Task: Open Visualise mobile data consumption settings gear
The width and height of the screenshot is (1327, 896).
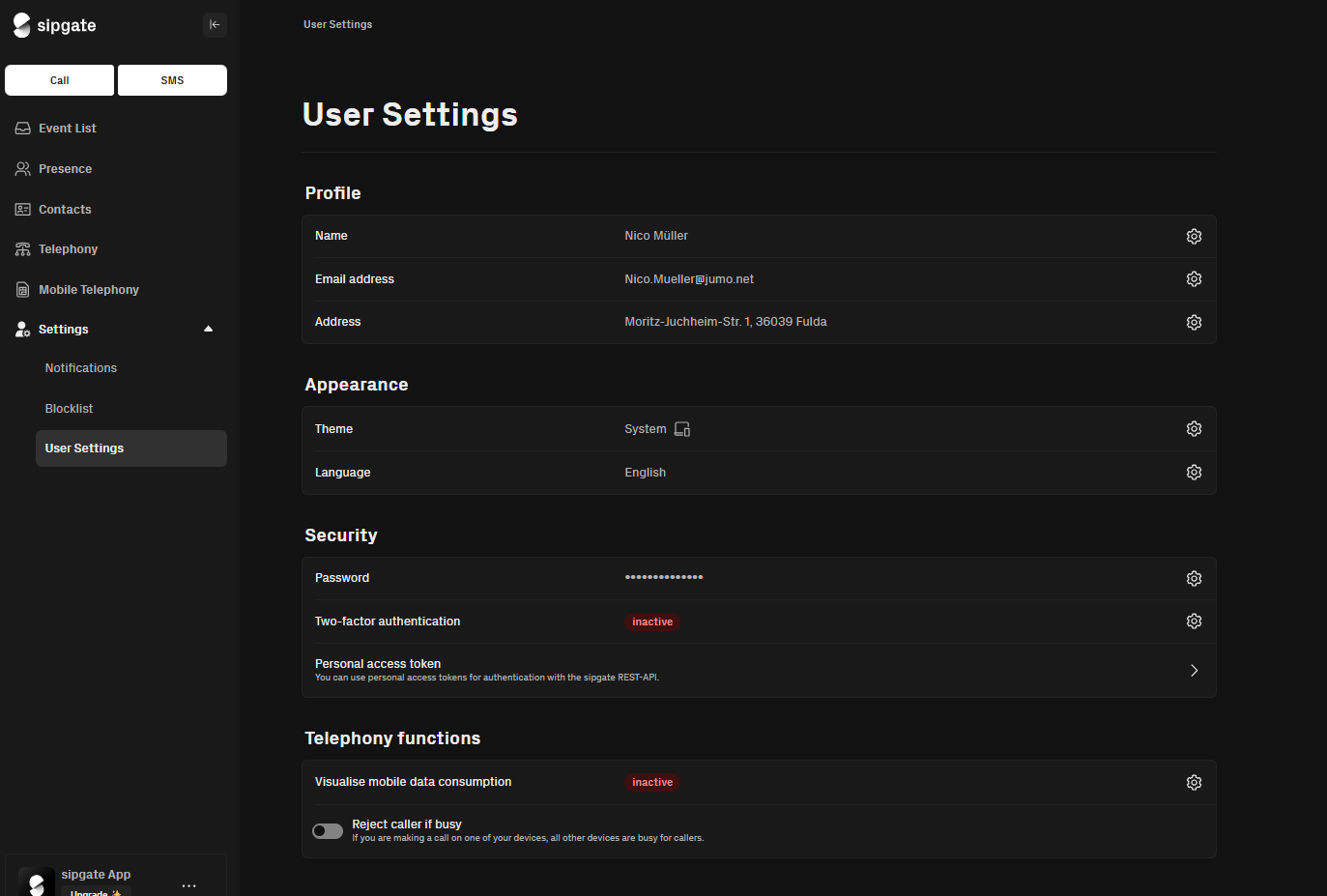Action: point(1194,783)
